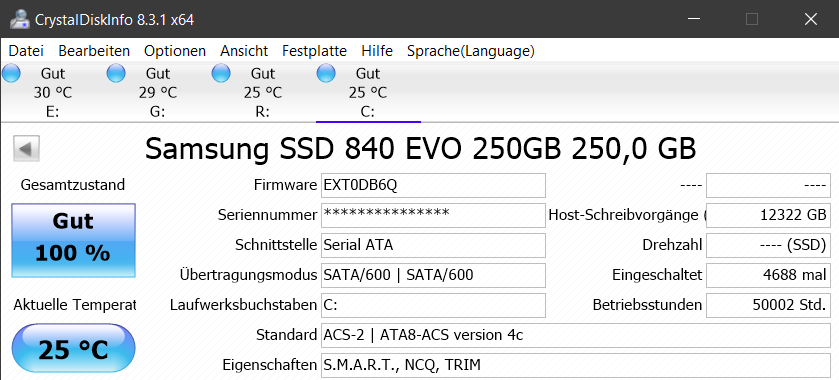Select the blue status orb for drive R:
Screen dimensions: 839x380
point(221,73)
